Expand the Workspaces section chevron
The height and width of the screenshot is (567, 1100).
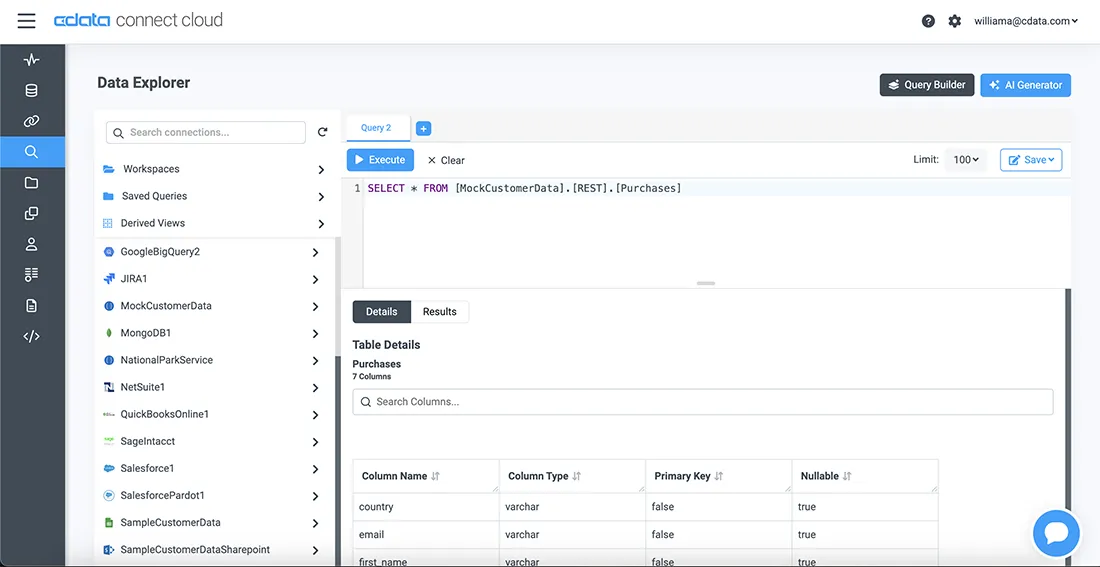tap(321, 170)
